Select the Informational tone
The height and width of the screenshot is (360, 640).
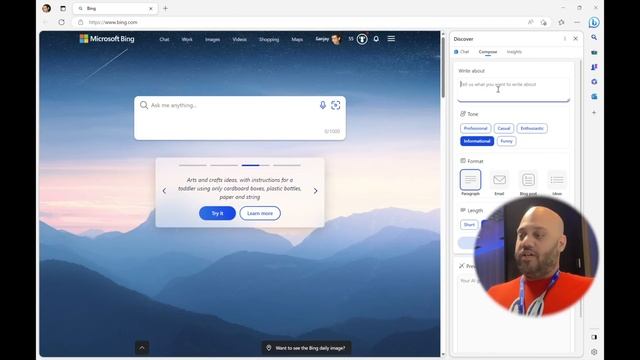[x=477, y=141]
